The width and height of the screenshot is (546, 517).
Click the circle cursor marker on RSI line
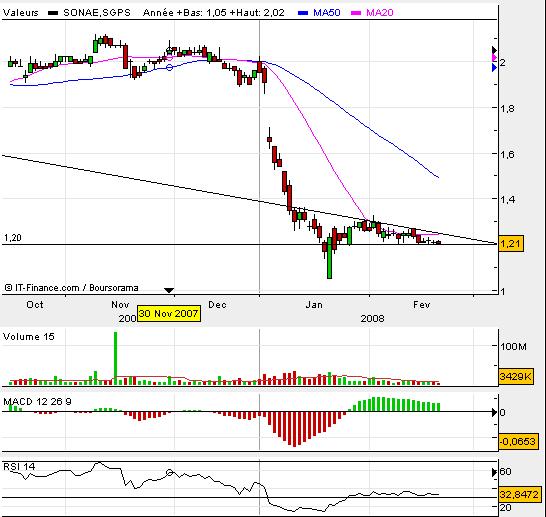click(170, 472)
